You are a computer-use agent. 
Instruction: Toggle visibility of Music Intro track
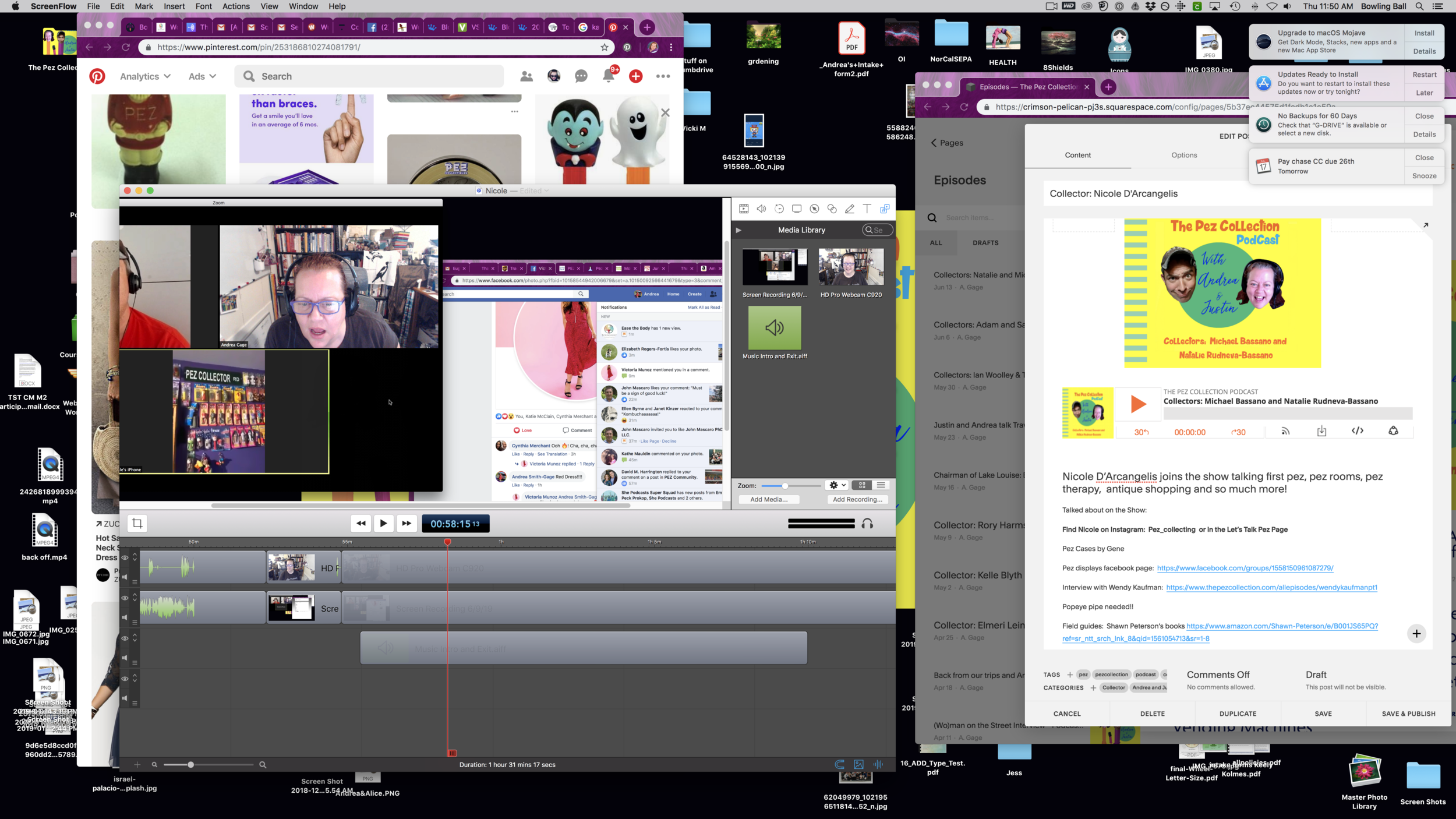[x=125, y=638]
